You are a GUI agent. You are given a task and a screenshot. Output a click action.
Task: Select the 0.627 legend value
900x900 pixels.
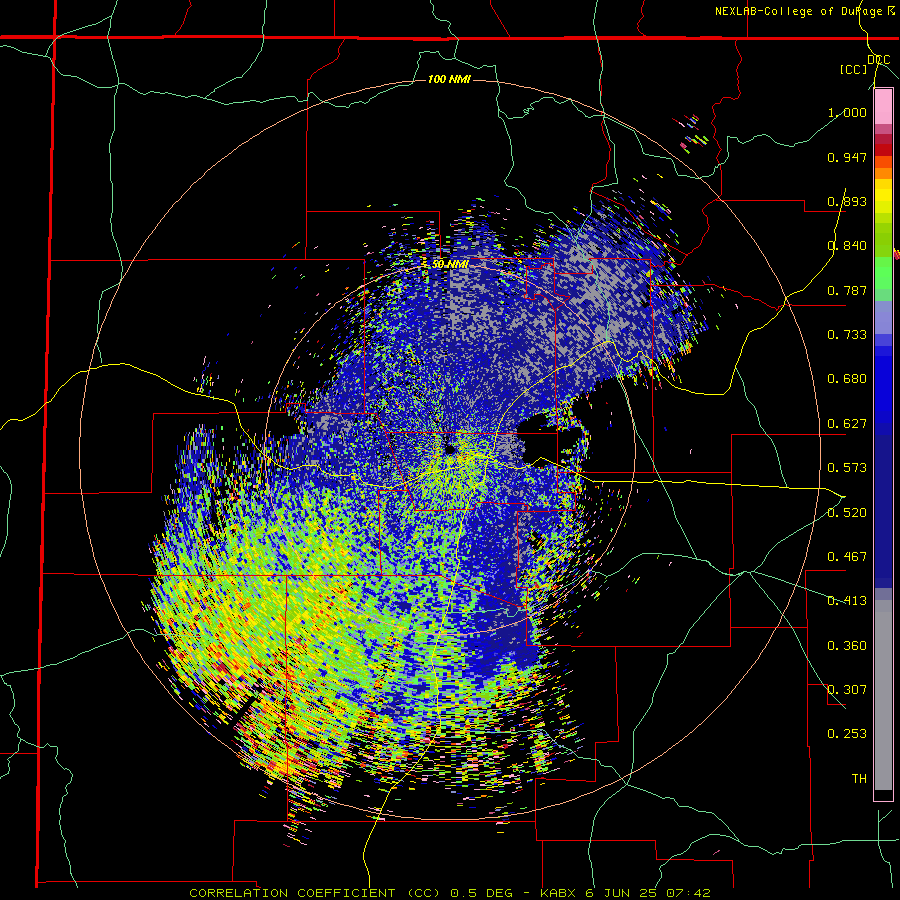[847, 424]
